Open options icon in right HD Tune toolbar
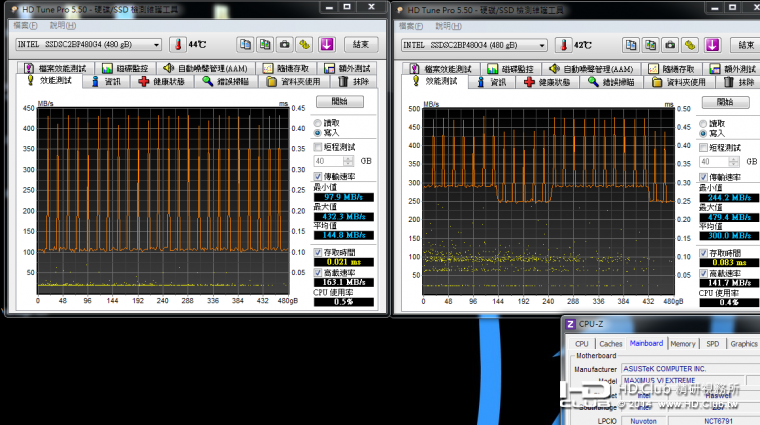 point(690,45)
